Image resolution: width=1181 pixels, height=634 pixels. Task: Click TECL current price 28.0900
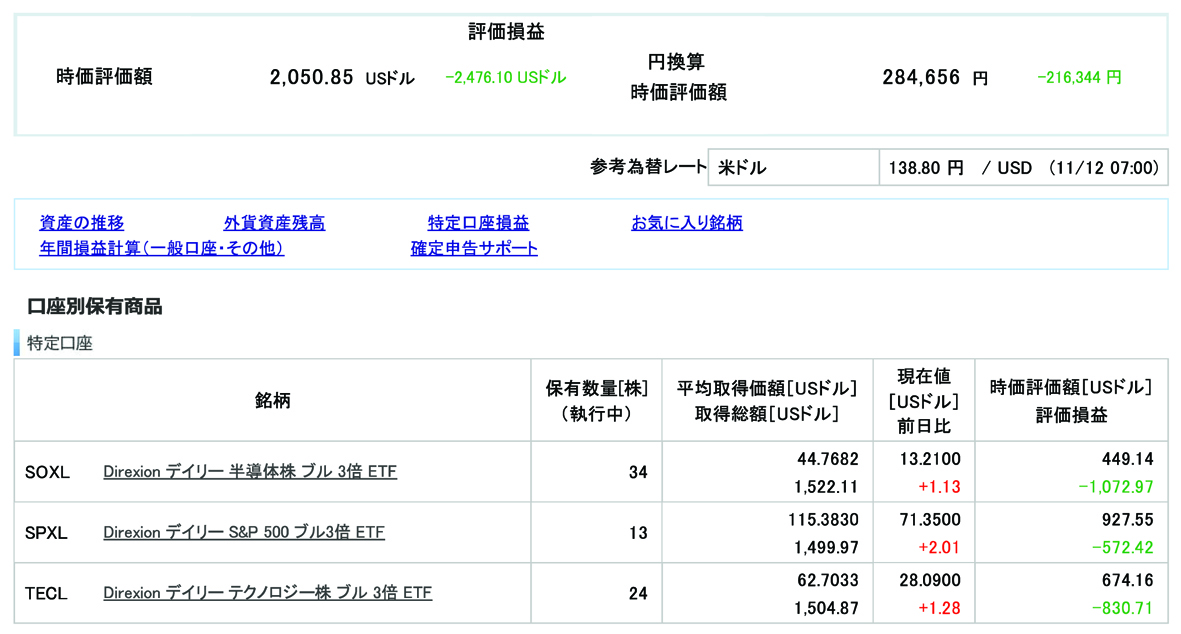(930, 580)
